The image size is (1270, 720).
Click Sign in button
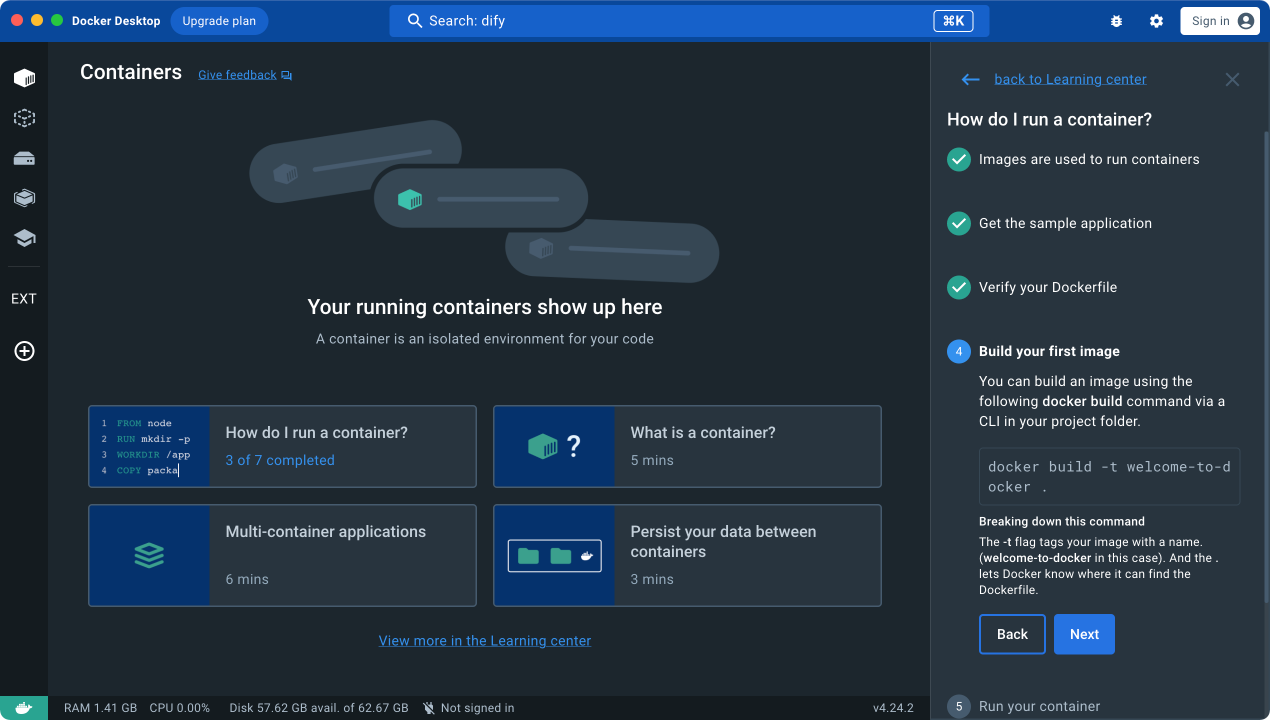click(1220, 21)
